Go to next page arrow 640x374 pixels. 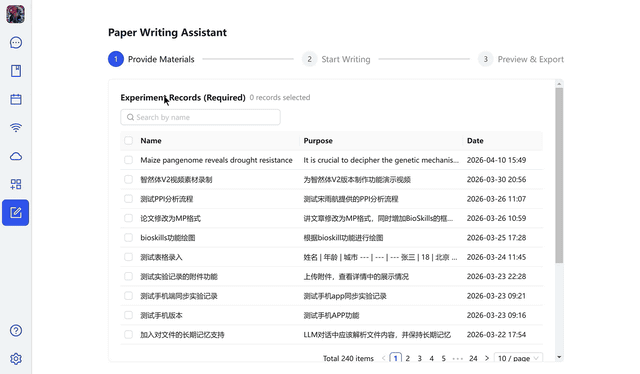(487, 358)
